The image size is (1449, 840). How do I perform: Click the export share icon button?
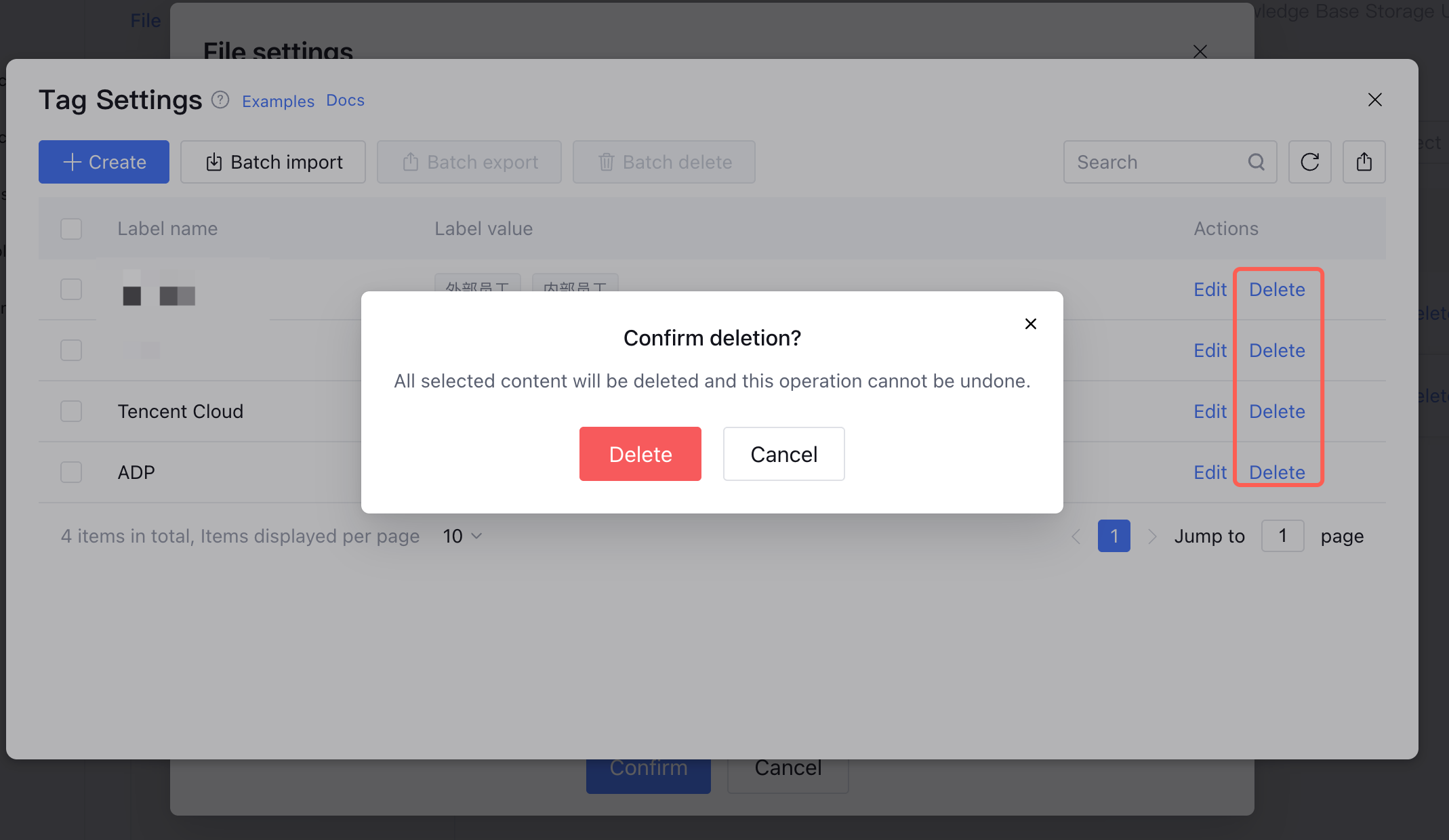[x=1364, y=162]
